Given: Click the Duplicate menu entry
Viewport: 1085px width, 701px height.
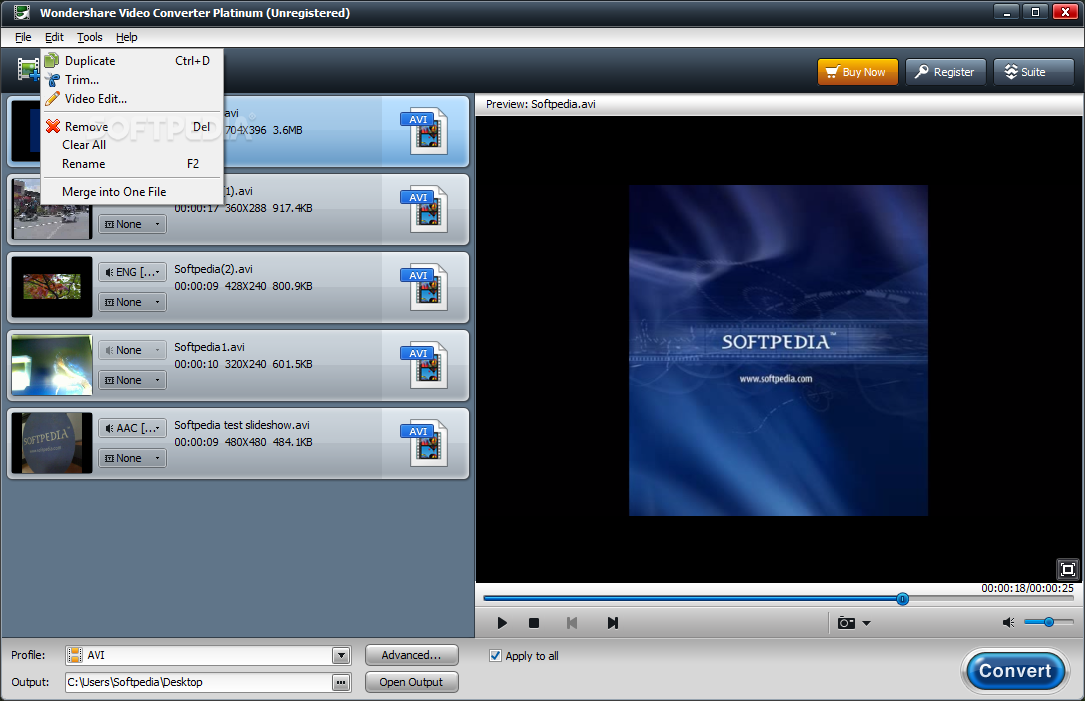Looking at the screenshot, I should [x=131, y=61].
